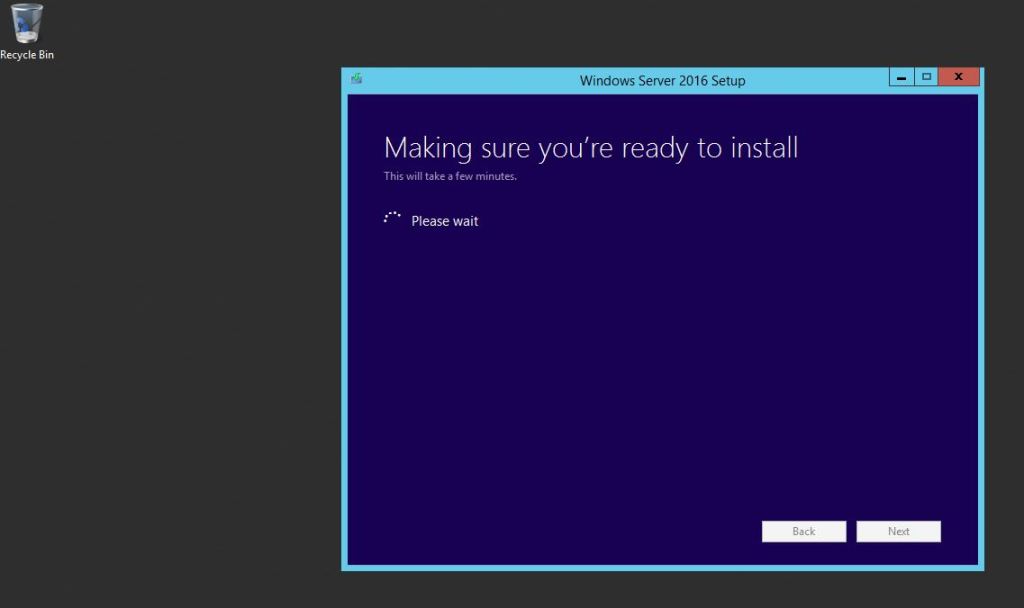Click the Making sure you're ready headline

pyautogui.click(x=590, y=147)
